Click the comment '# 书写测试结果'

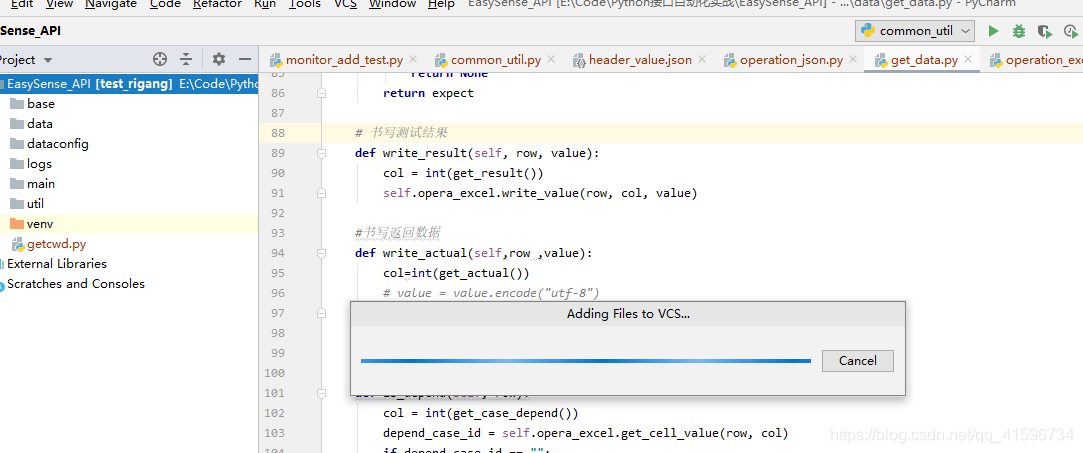401,133
